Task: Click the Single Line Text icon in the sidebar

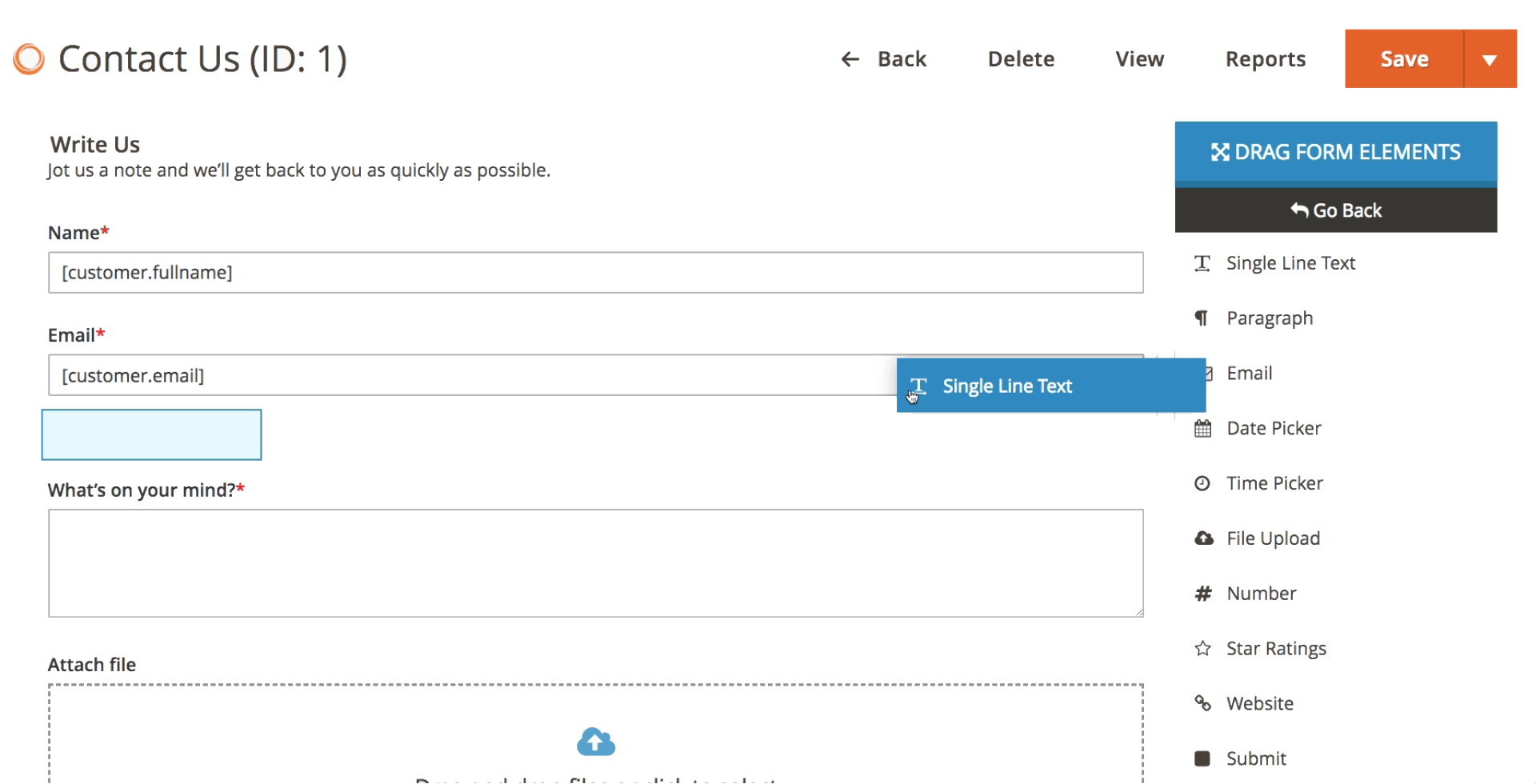Action: pos(1202,264)
